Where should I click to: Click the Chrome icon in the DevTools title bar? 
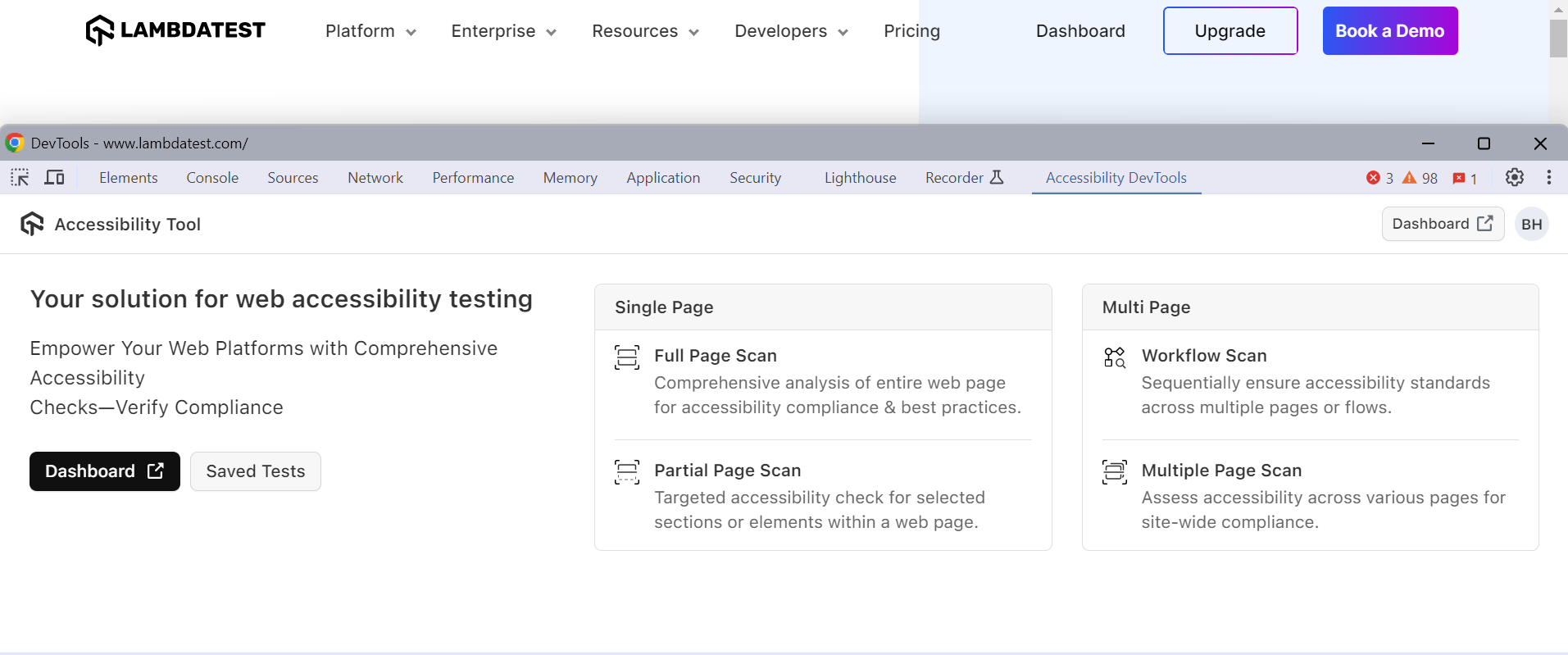[15, 143]
